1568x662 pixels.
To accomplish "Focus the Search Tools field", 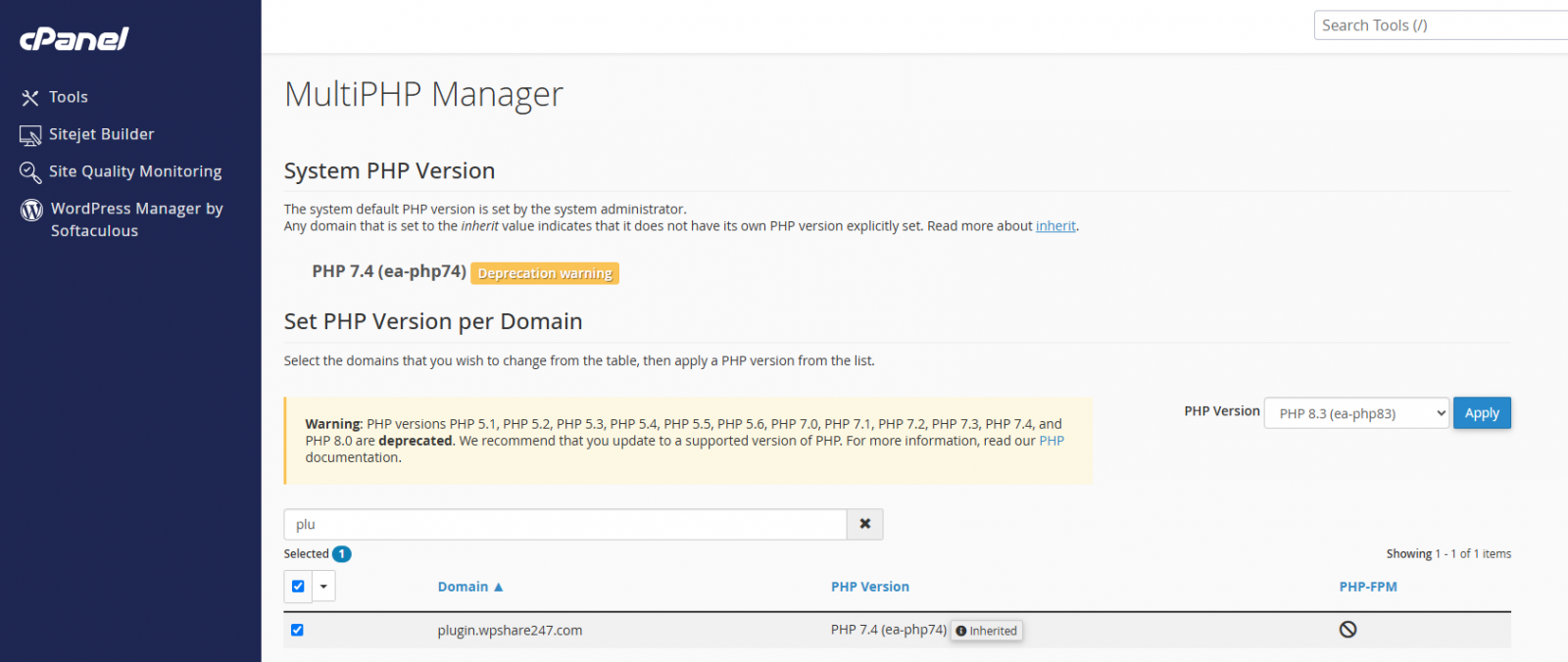I will (x=1439, y=25).
